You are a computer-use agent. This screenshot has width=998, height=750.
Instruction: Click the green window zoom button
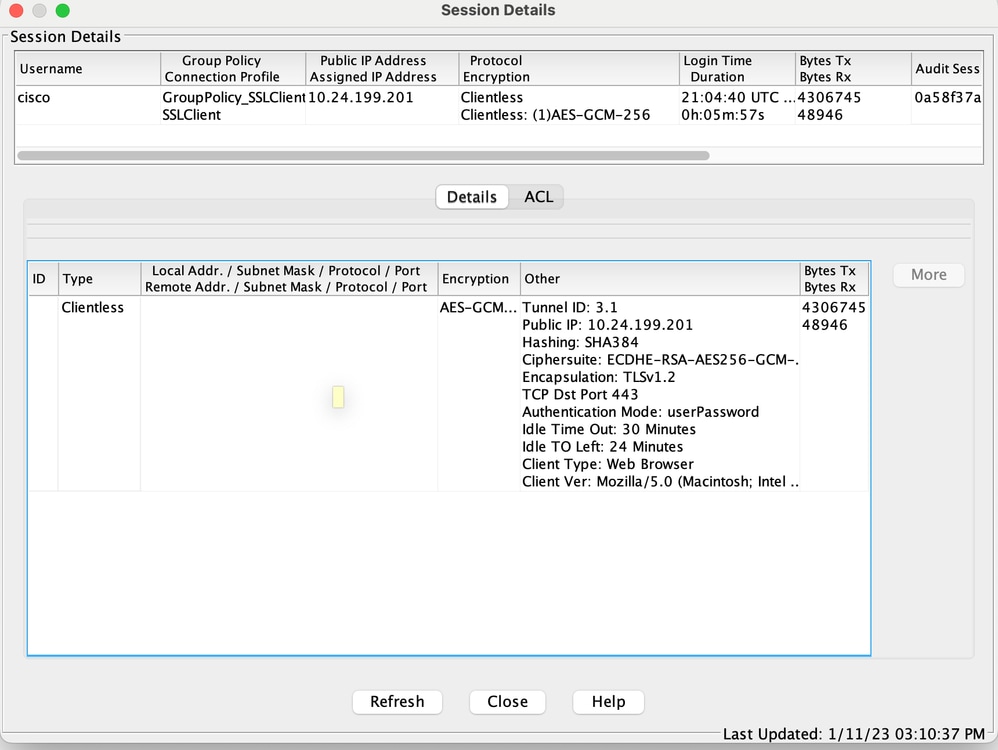tap(62, 10)
